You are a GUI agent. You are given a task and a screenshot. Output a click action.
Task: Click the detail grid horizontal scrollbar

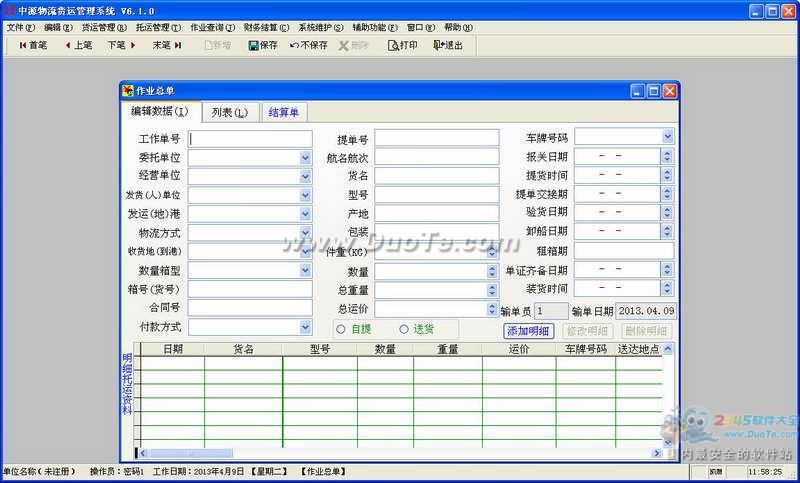400,454
